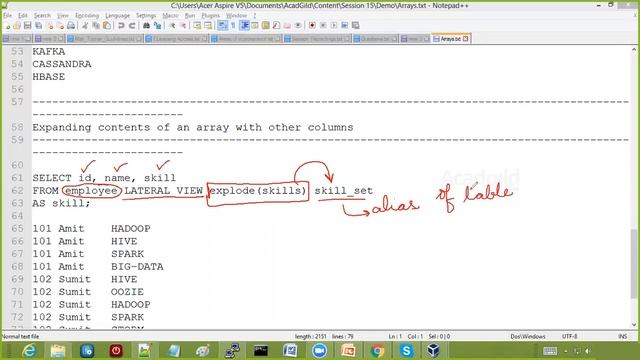Click the scrollbar down arrow
The image size is (640, 360).
point(634,324)
